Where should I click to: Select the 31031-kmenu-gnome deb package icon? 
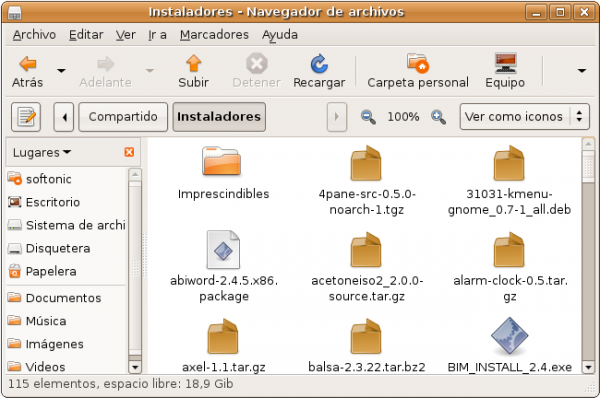[x=509, y=163]
